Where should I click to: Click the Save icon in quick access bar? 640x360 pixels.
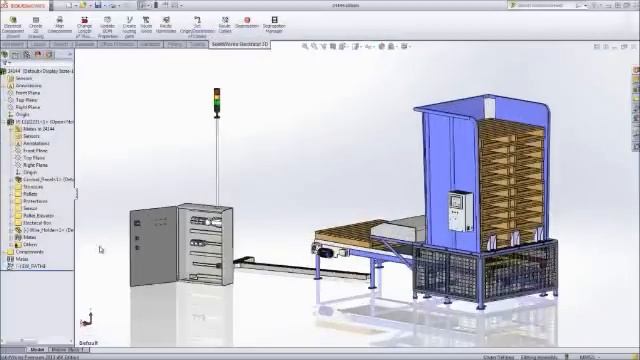[x=98, y=5]
